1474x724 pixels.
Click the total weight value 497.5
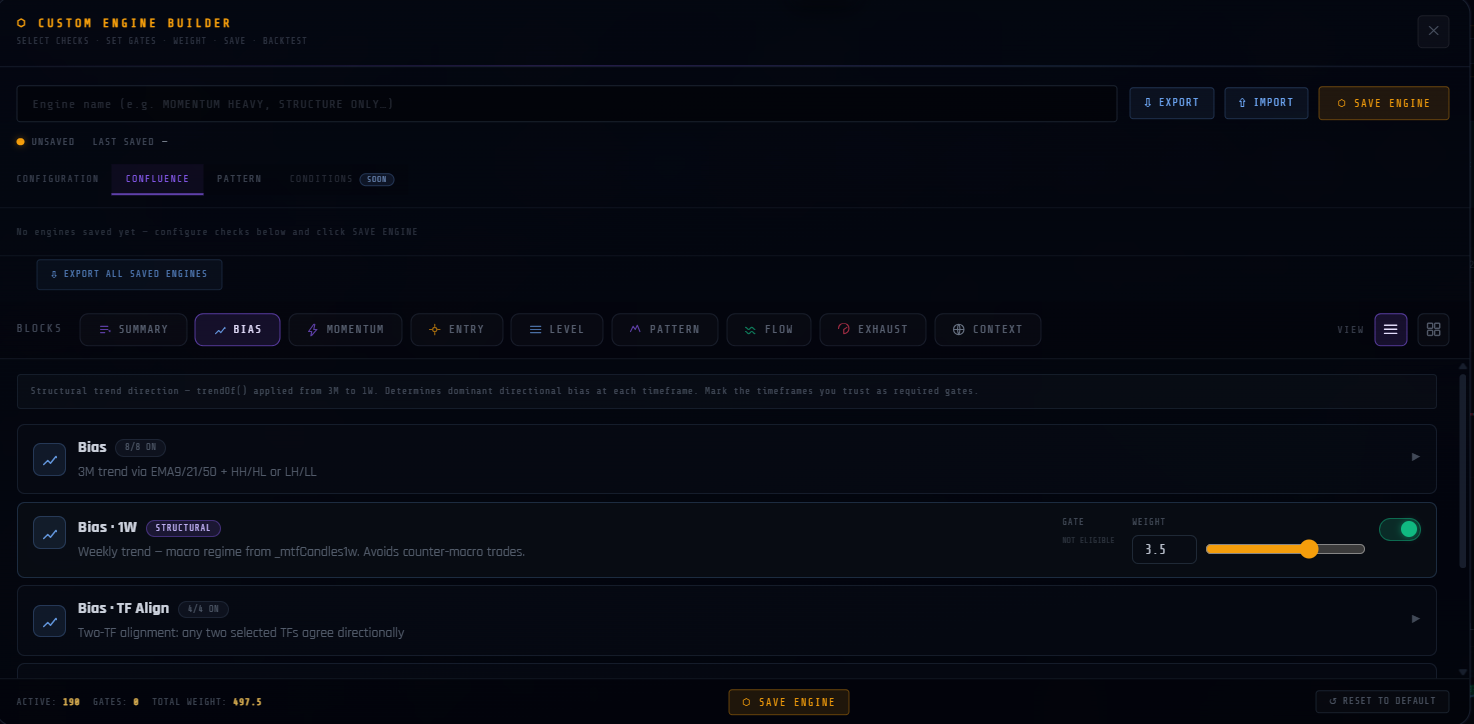[247, 702]
